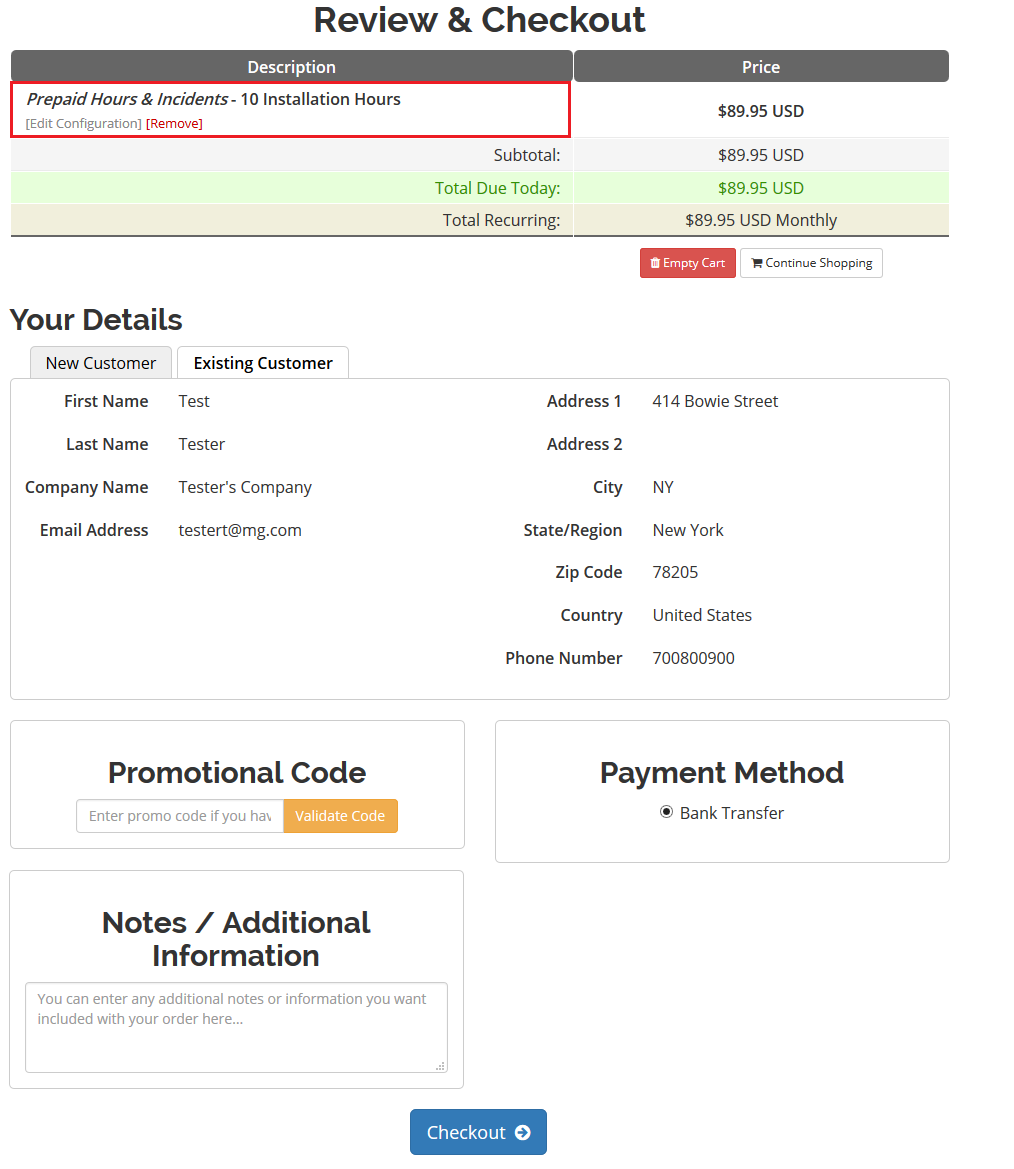Open the Existing Customer tab
This screenshot has width=1014, height=1169.
263,363
